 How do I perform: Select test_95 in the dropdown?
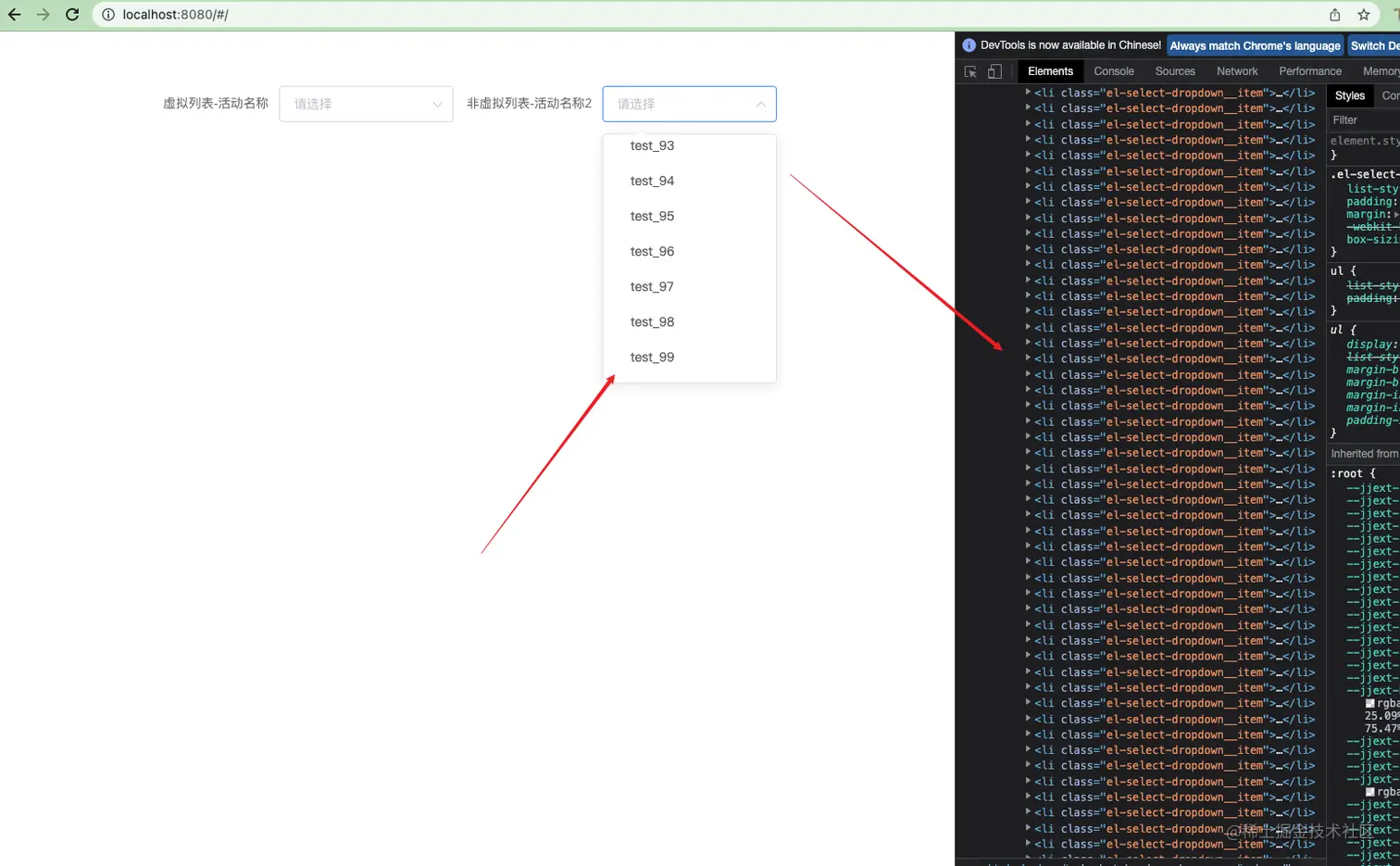pyautogui.click(x=689, y=216)
